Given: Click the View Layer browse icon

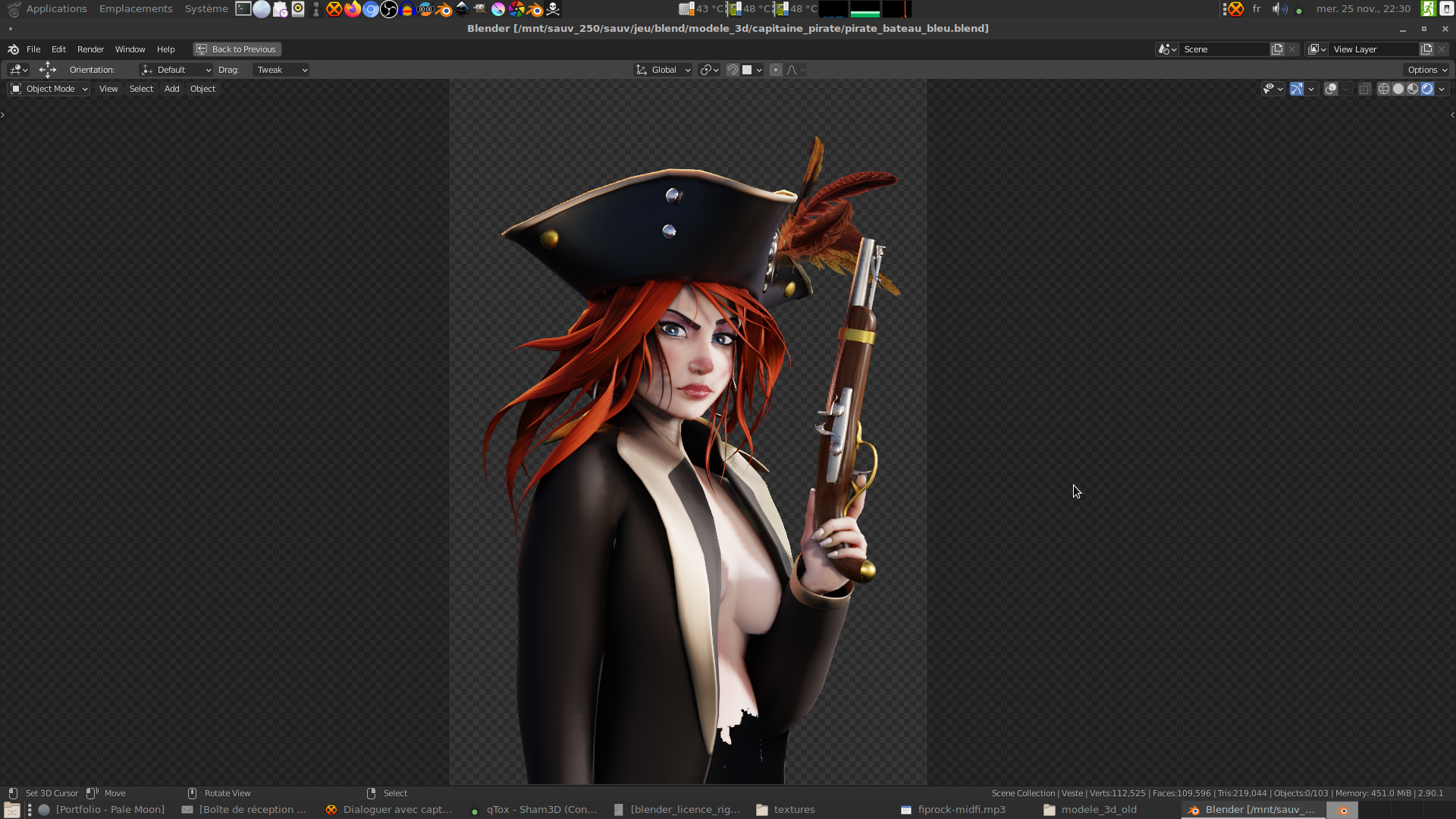Looking at the screenshot, I should [x=1317, y=49].
